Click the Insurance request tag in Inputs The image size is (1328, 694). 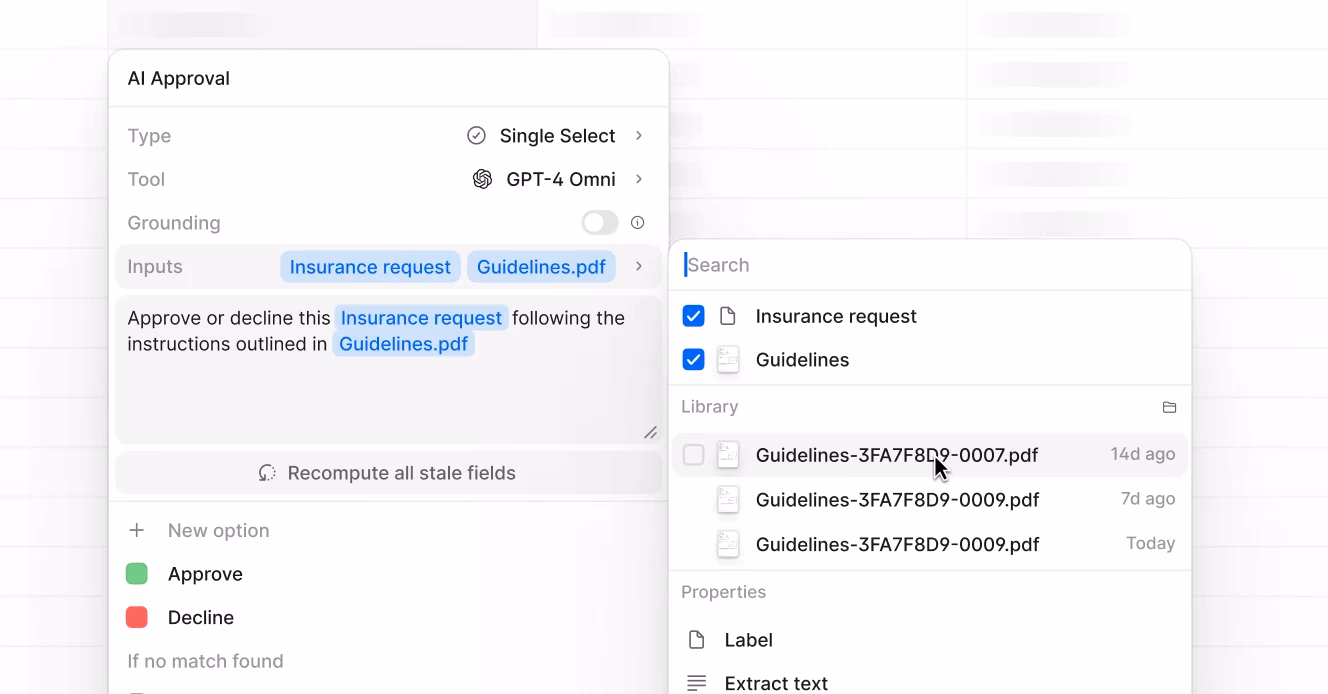point(370,267)
